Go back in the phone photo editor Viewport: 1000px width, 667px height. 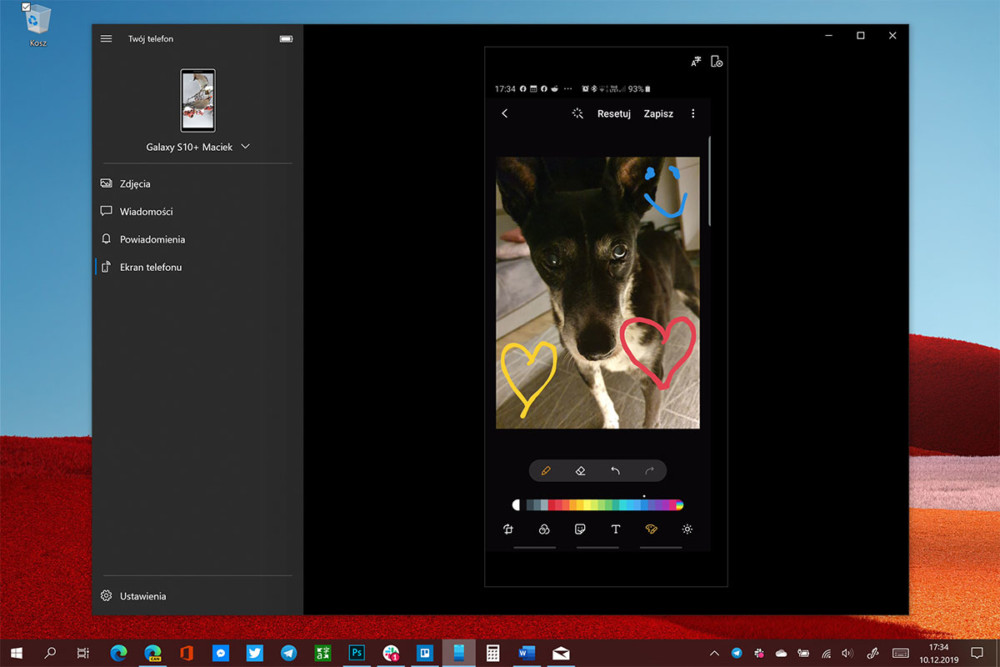click(504, 114)
